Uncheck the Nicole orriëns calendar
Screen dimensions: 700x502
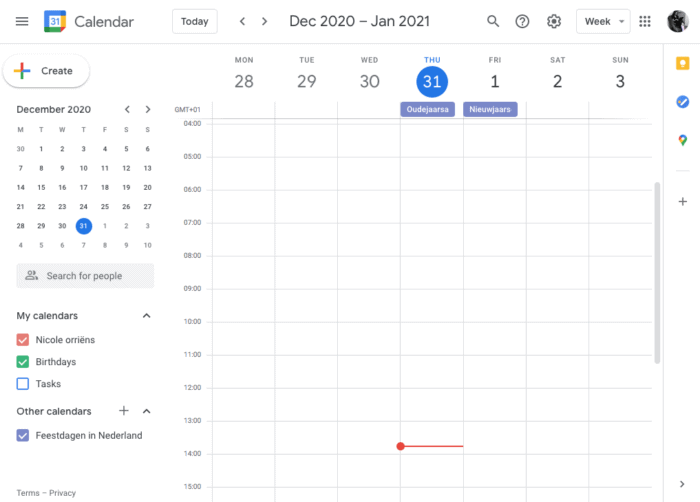coord(23,340)
